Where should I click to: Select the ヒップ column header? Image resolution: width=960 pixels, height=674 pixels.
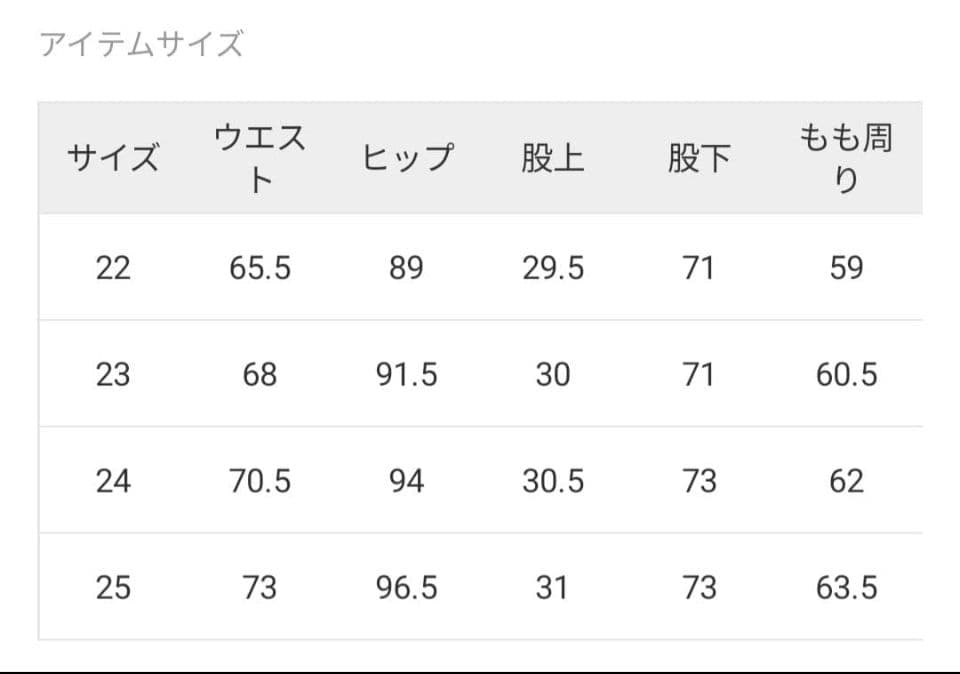[407, 158]
